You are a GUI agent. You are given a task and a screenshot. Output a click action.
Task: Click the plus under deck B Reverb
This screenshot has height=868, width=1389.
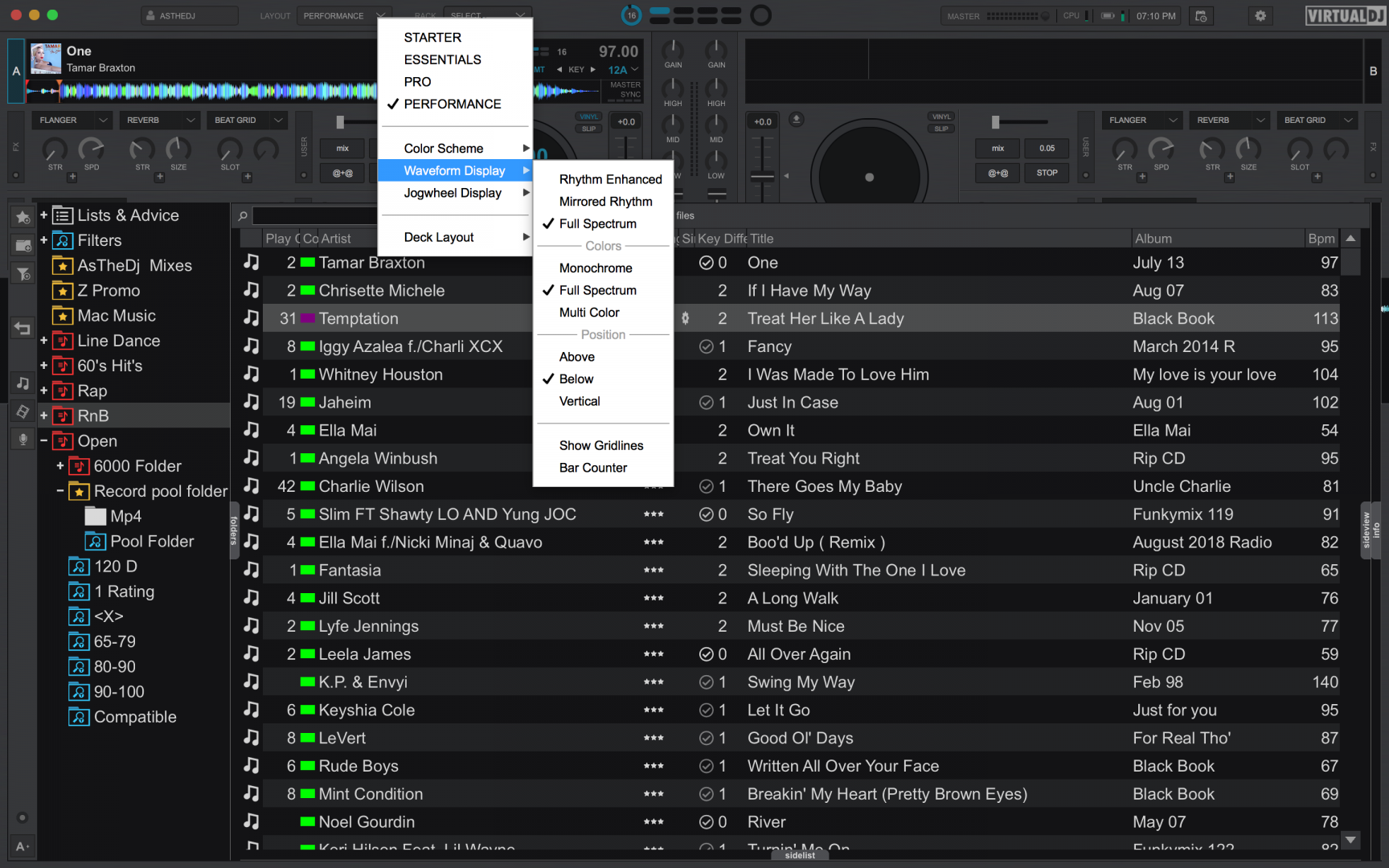point(1230,177)
